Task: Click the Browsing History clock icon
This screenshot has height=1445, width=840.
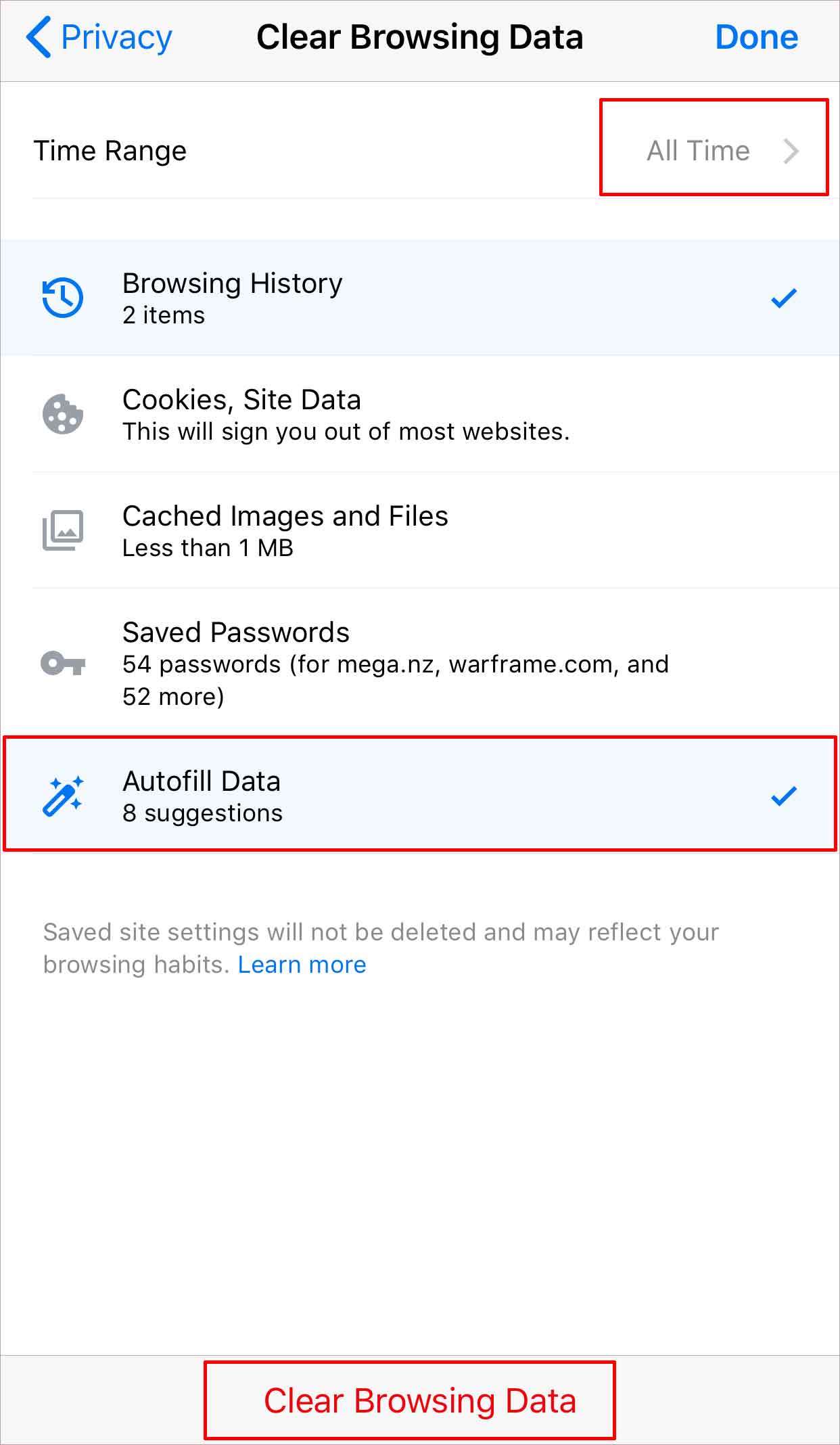Action: click(x=62, y=296)
